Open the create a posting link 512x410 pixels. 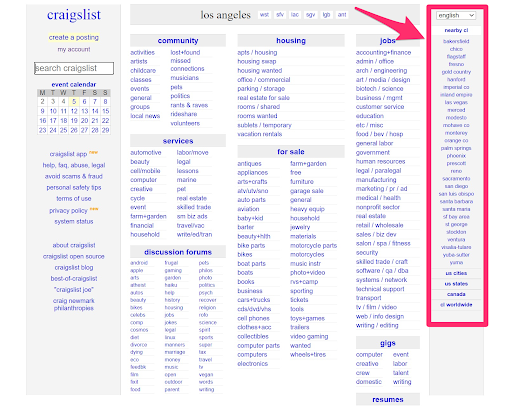[74, 37]
